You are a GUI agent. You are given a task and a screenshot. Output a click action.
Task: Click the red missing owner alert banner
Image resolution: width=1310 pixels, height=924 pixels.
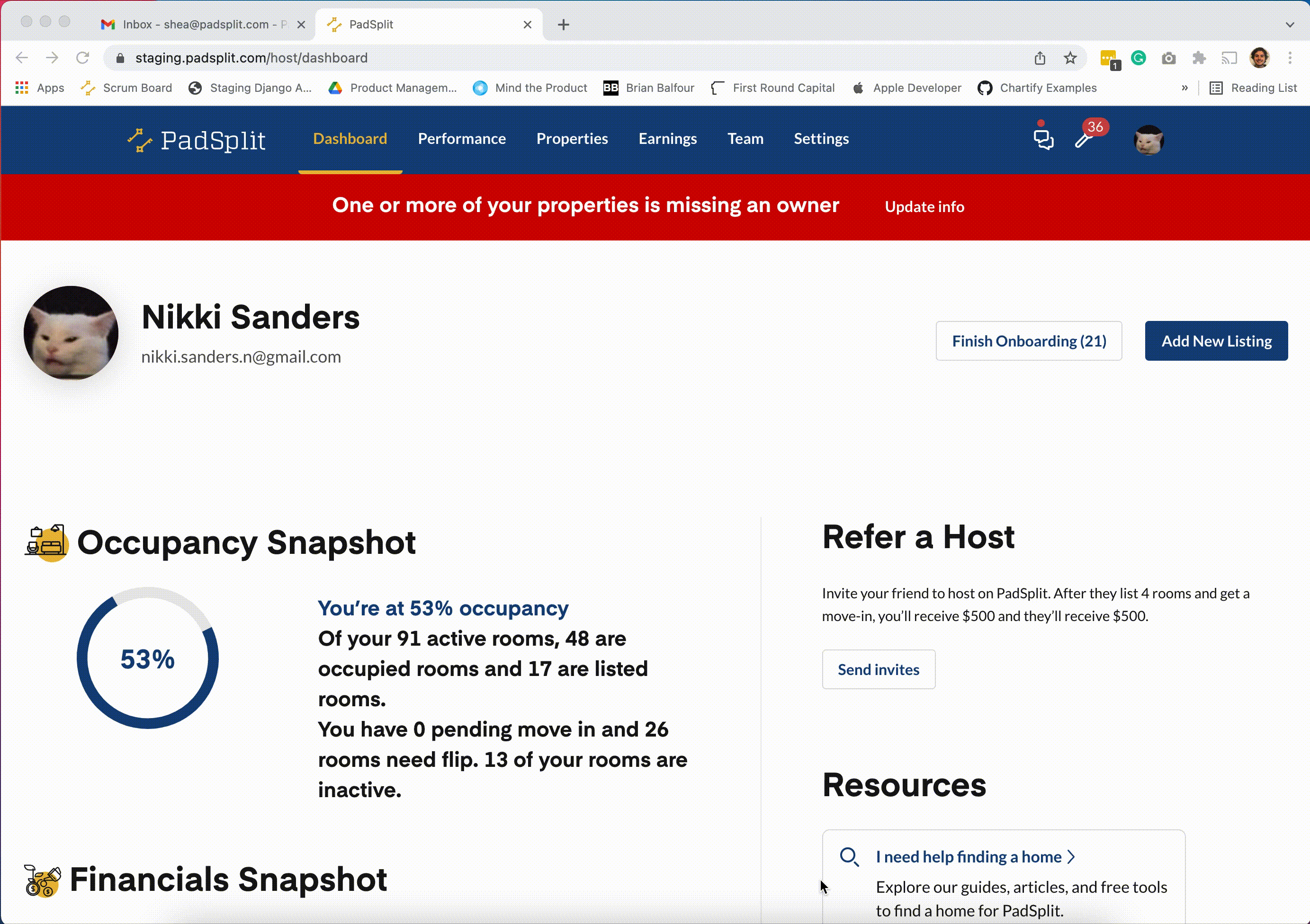[655, 206]
